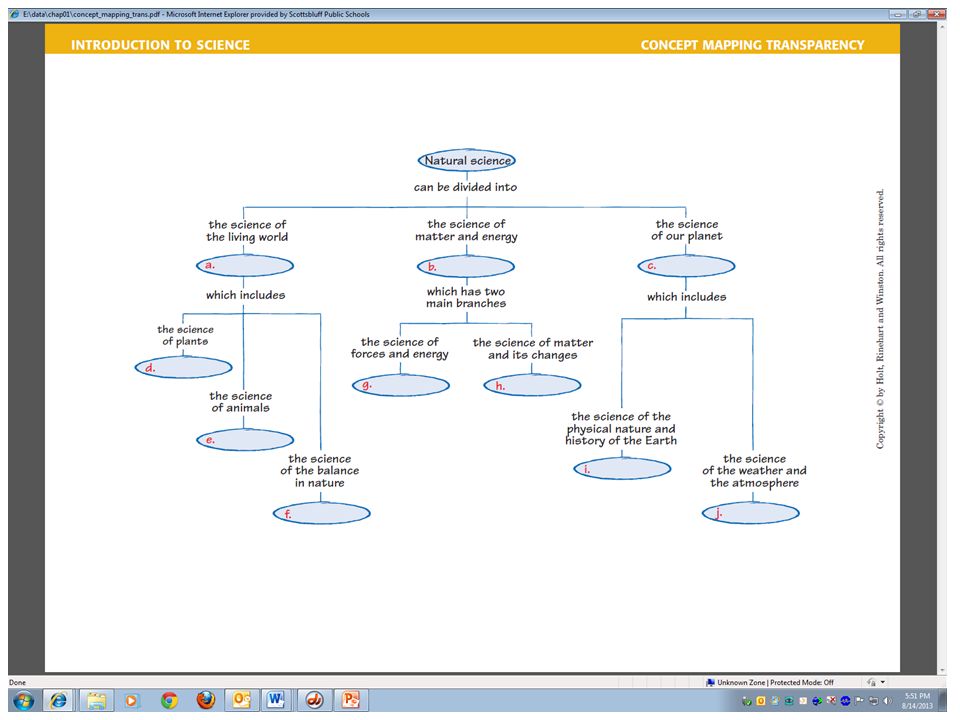Click the vertical copyright notice text
Image resolution: width=960 pixels, height=720 pixels.
tap(880, 318)
